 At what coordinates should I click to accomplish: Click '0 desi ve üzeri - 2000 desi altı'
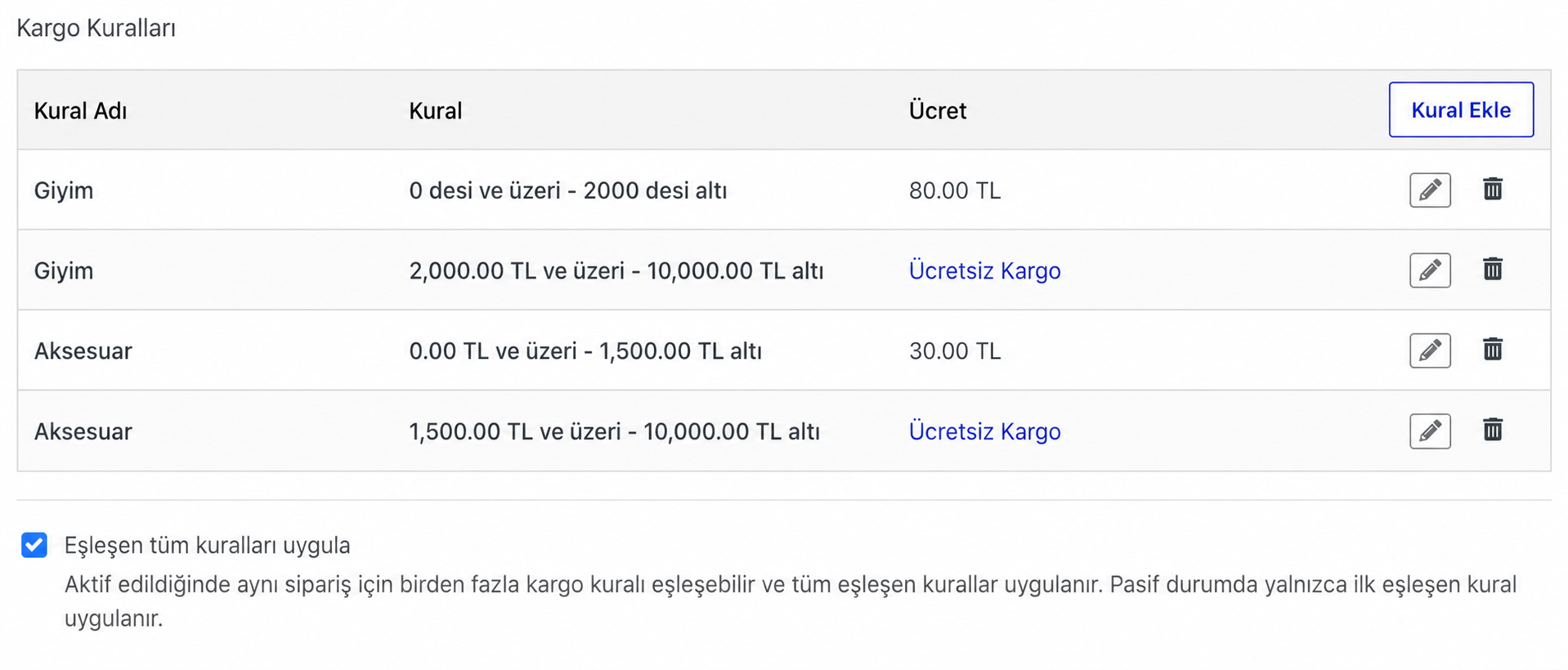pyautogui.click(x=568, y=190)
